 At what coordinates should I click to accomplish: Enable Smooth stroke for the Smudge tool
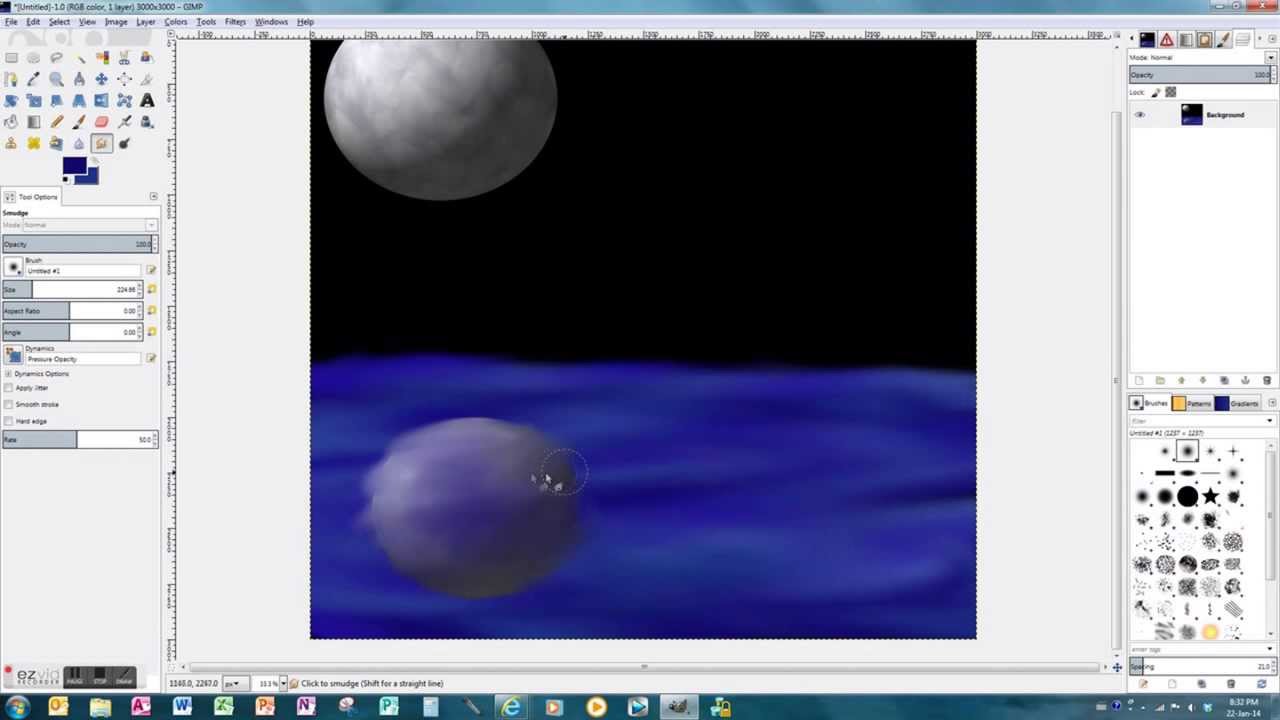[x=8, y=404]
